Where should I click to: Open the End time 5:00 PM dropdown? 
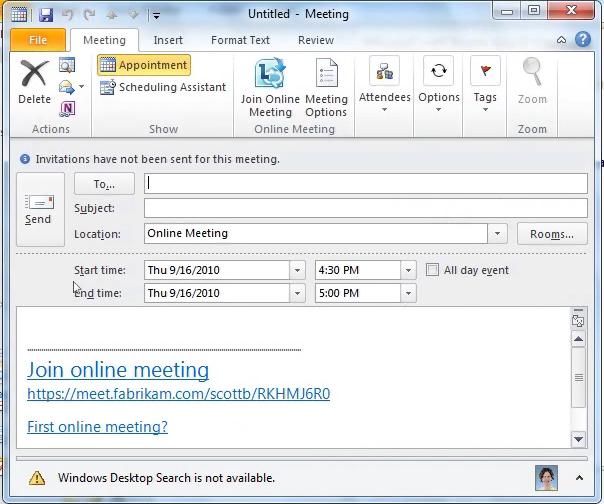click(x=408, y=293)
